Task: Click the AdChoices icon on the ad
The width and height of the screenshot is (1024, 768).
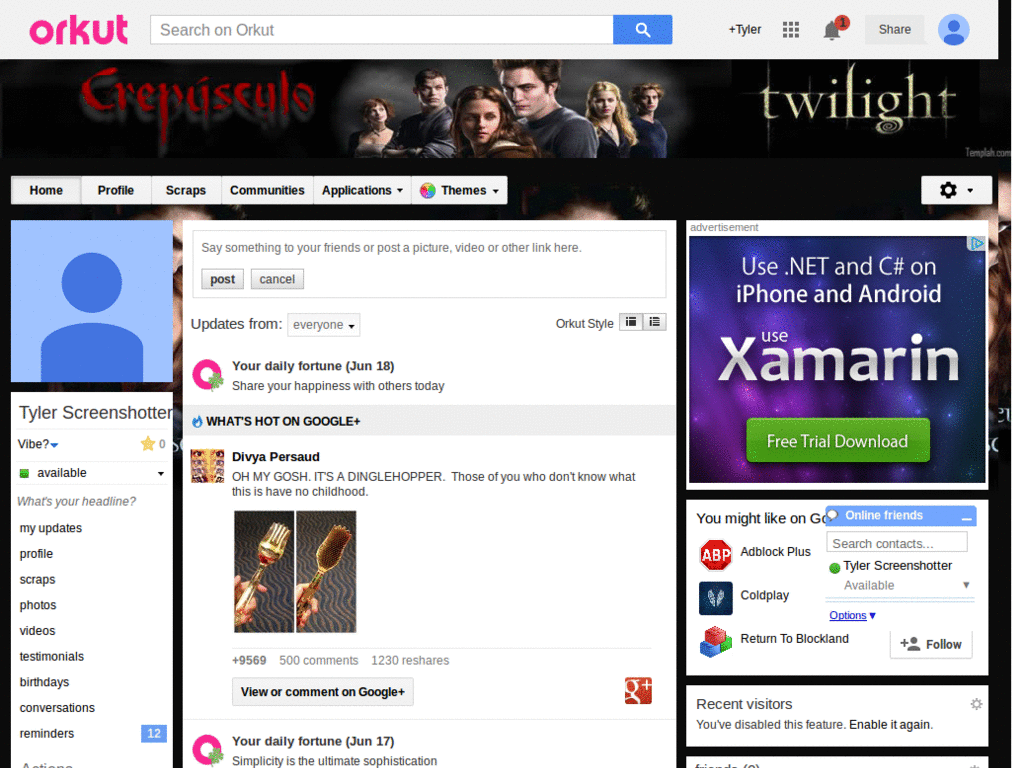Action: (x=976, y=243)
